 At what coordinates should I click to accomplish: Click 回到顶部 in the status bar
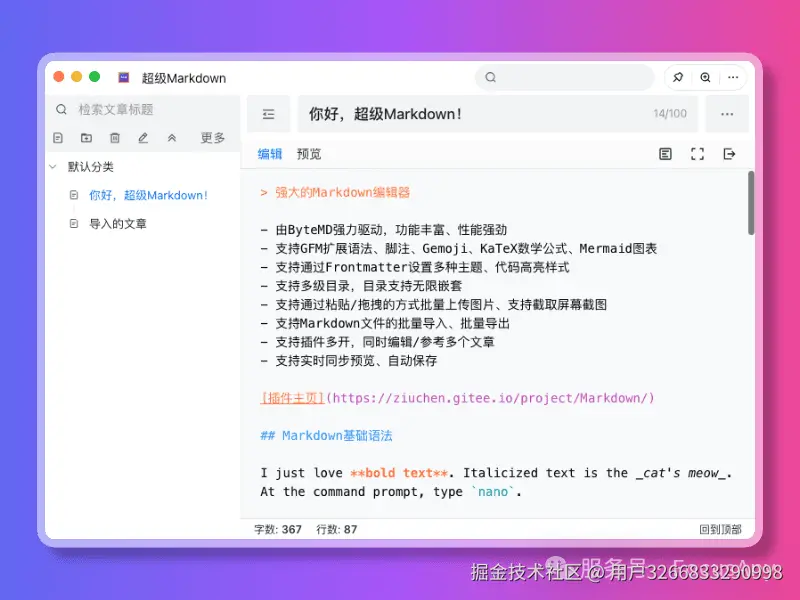(x=720, y=529)
